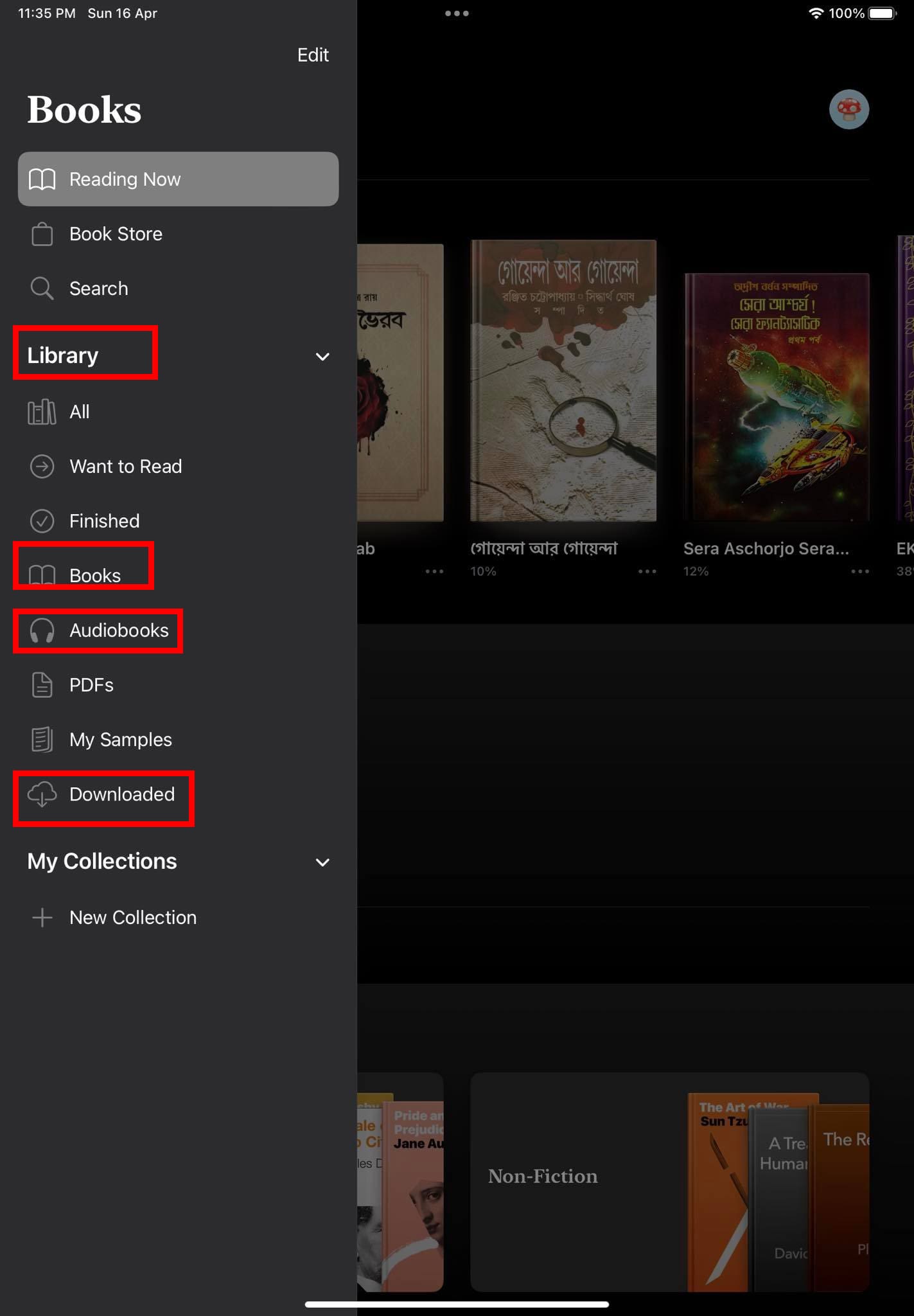Select the Library heading
Screen dimensions: 914x1316
[63, 355]
